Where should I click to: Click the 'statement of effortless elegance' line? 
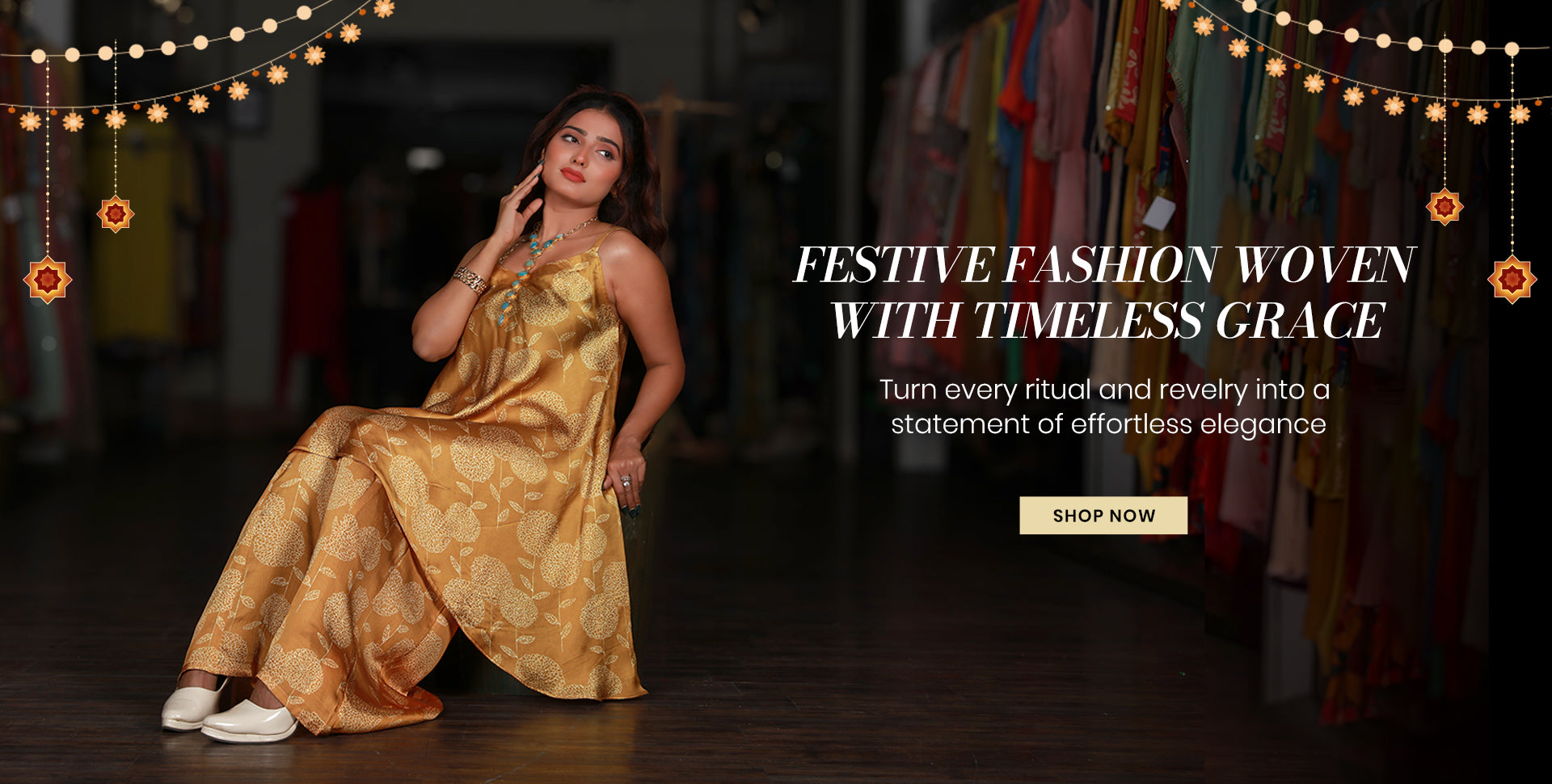coord(1108,424)
